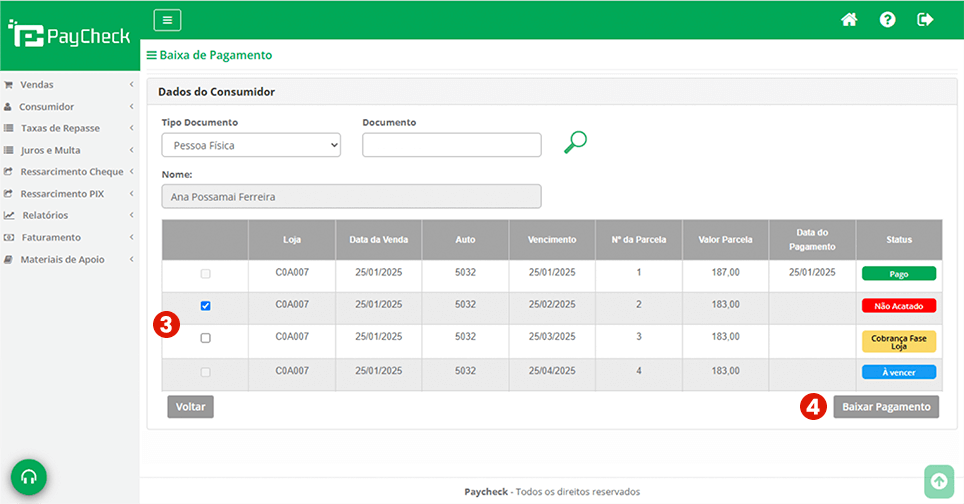Click vencimento date 25/02/2025
964x504 pixels.
(x=552, y=304)
